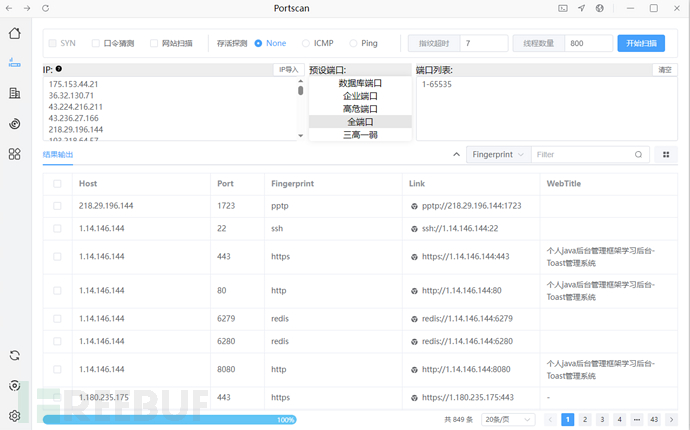
Task: Select the ICMP radio button
Action: pyautogui.click(x=306, y=43)
